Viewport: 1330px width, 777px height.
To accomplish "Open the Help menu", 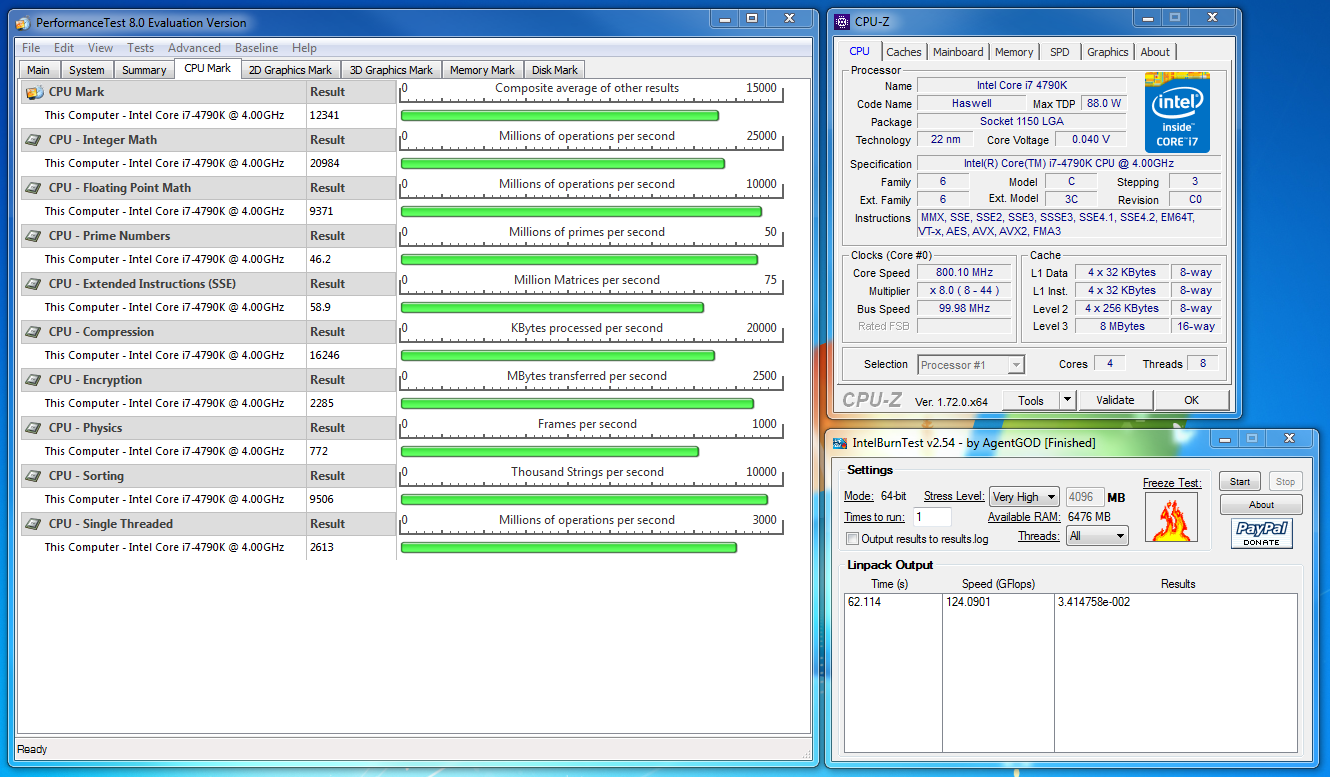I will click(x=304, y=48).
